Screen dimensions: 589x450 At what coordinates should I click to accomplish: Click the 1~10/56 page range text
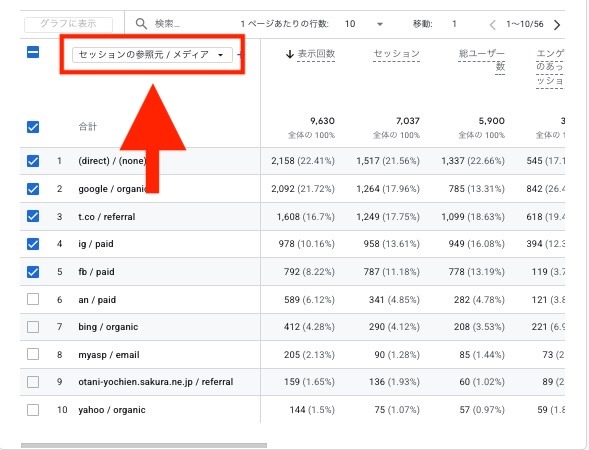coord(525,24)
